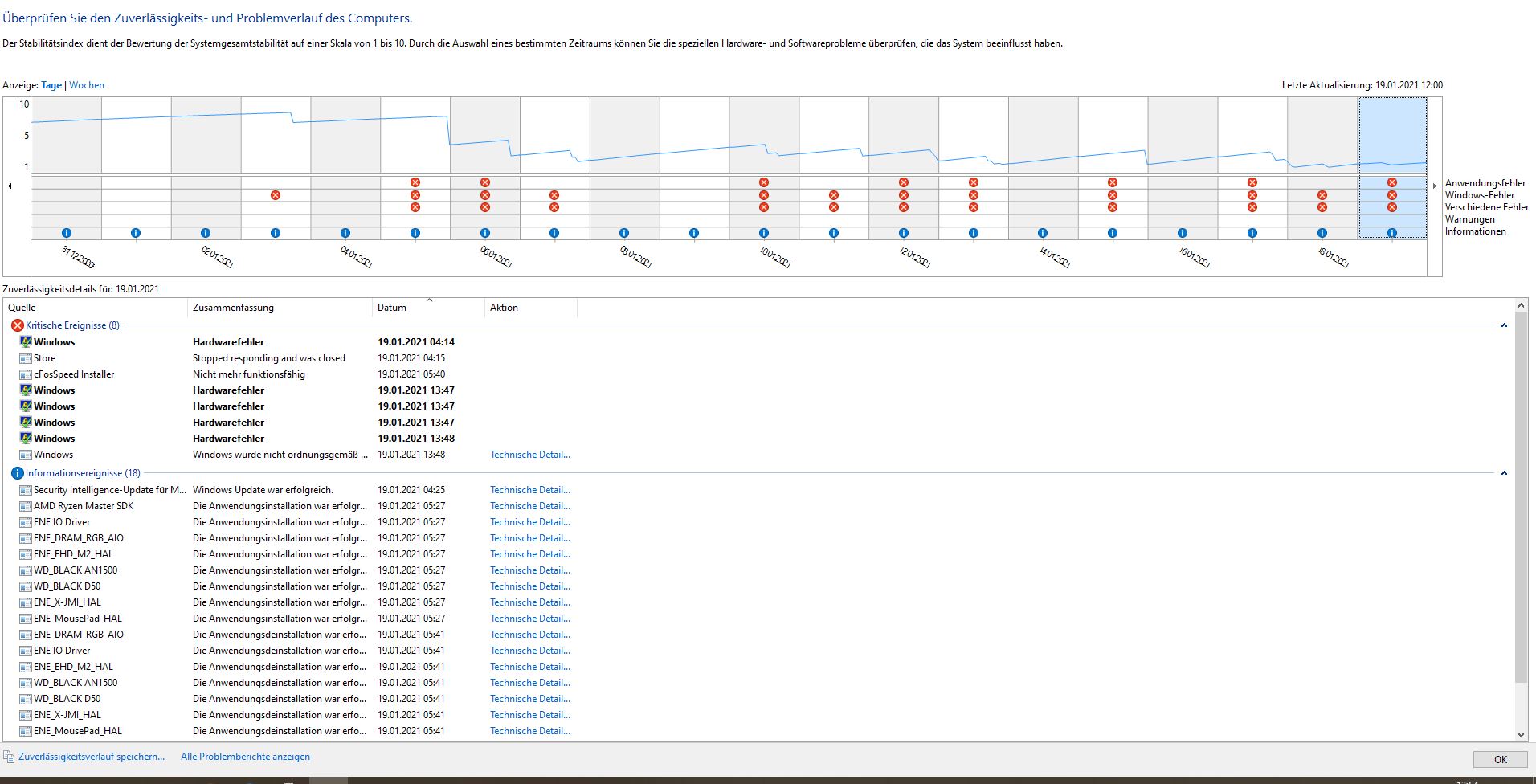This screenshot has height=784, width=1536.
Task: Select the Anwendungsfehler icon for 05.01.2021
Action: tap(415, 182)
